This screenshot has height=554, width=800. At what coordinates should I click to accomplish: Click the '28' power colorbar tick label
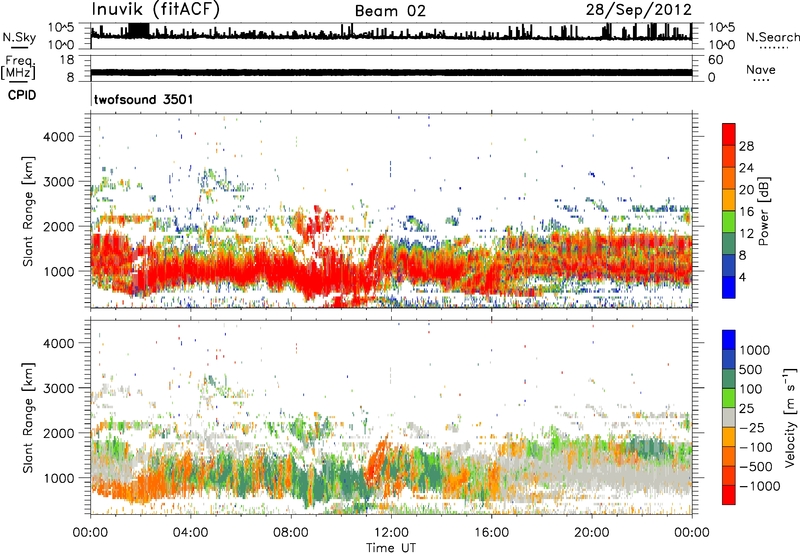click(x=746, y=146)
